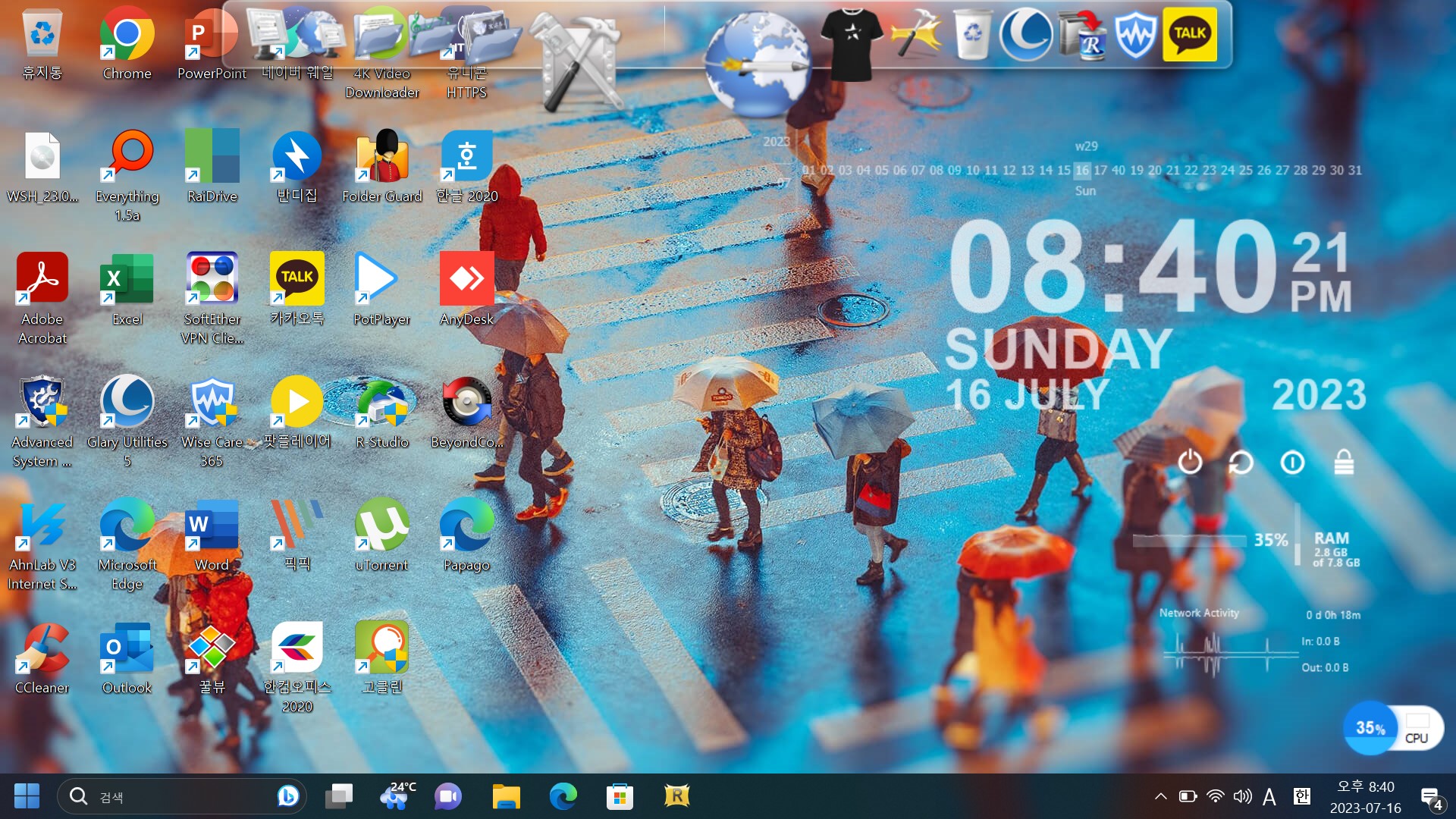Open the Papago desktop shortcut

click(466, 535)
